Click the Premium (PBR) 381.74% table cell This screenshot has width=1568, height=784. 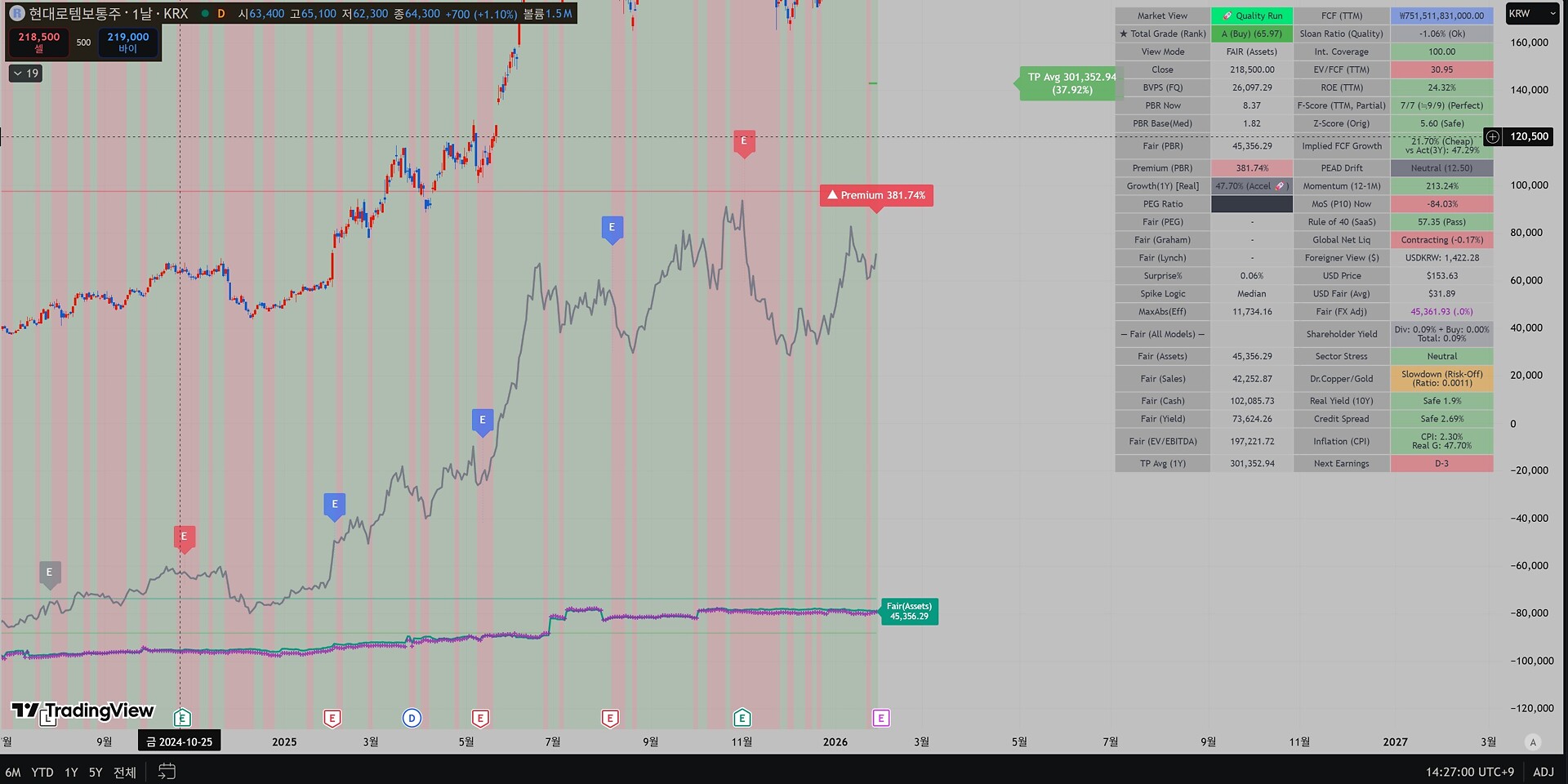click(x=1252, y=168)
